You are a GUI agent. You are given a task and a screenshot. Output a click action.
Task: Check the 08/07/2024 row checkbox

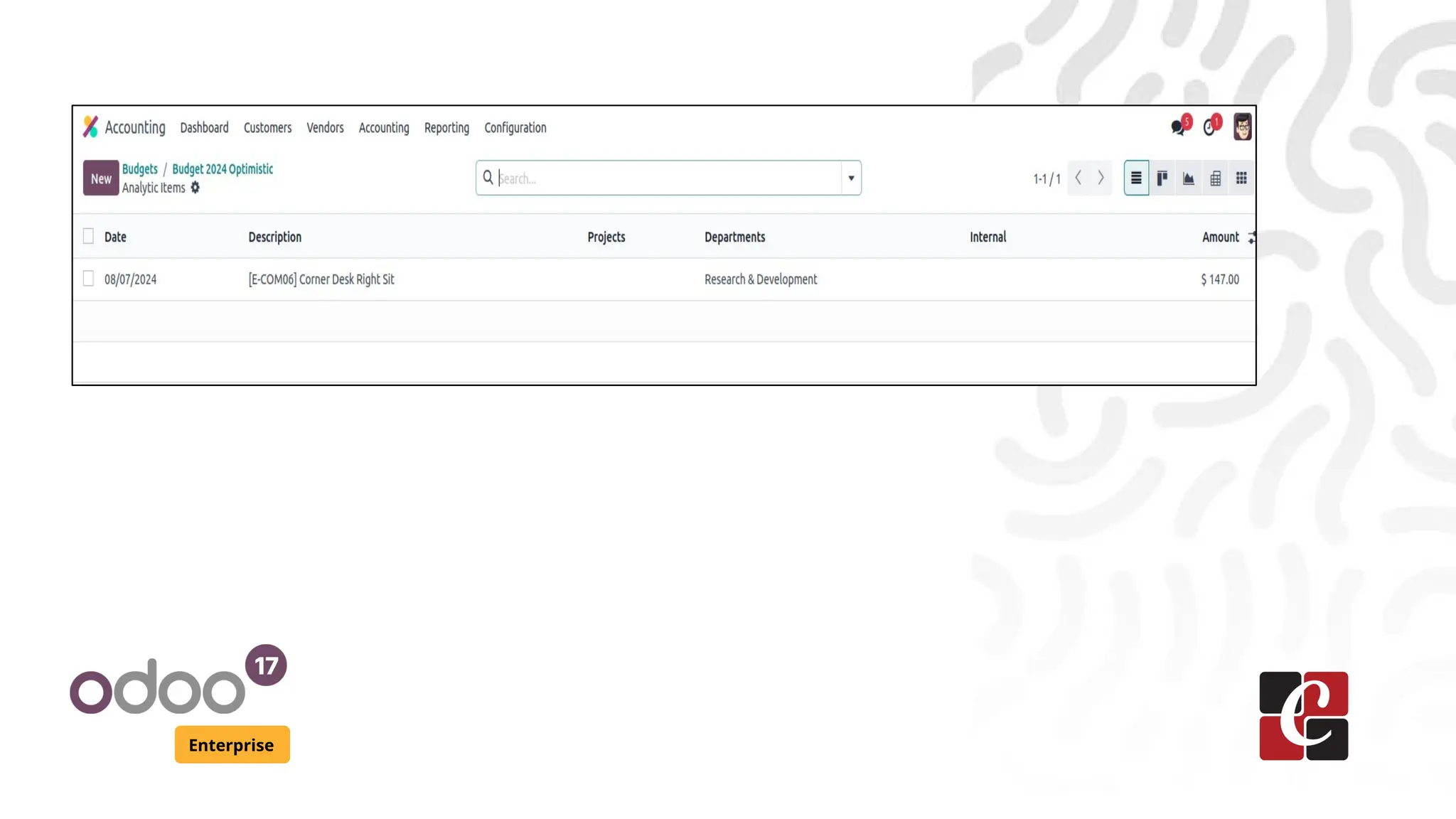pyautogui.click(x=88, y=279)
